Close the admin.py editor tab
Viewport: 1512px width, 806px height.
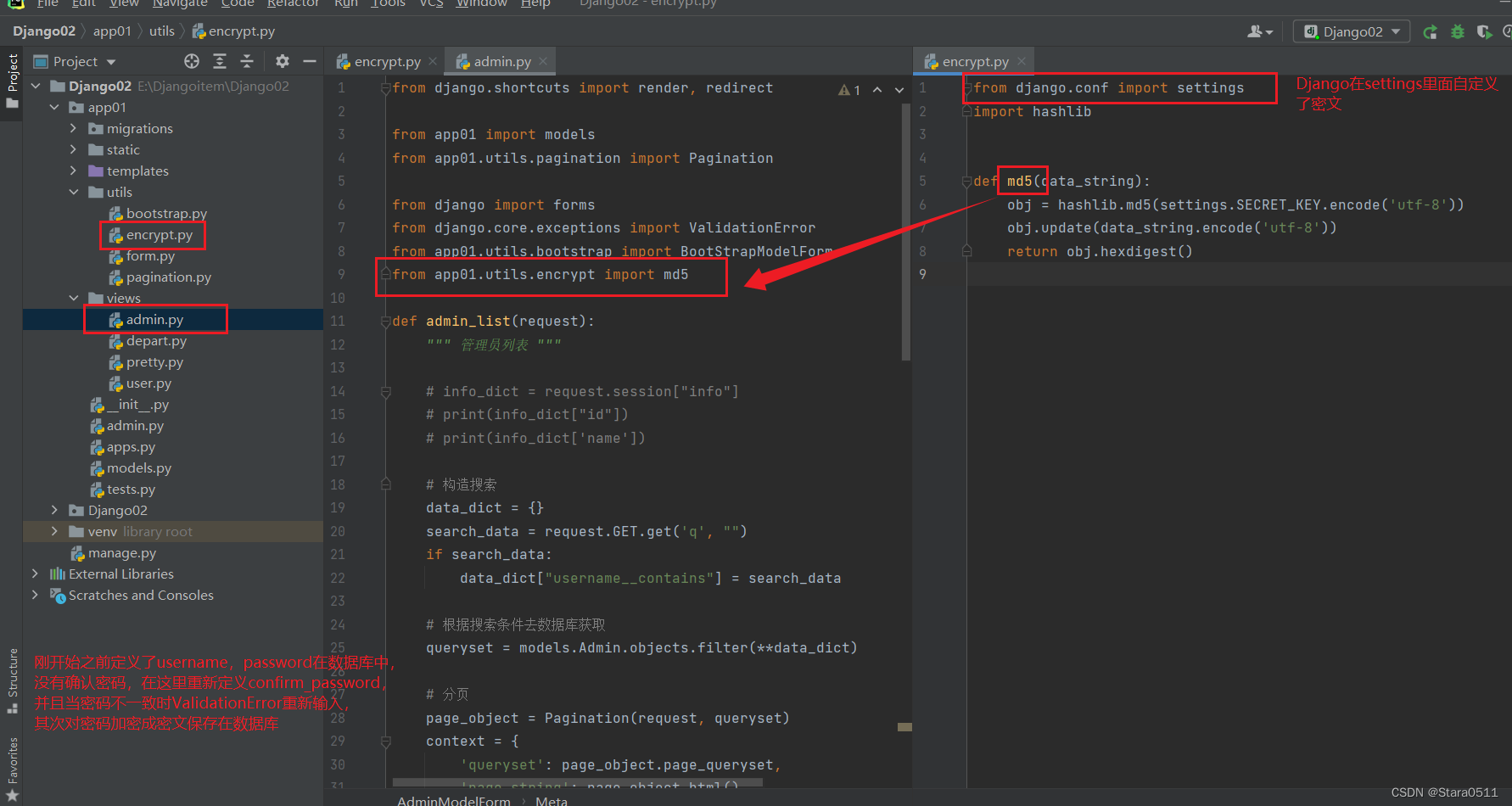pyautogui.click(x=543, y=61)
